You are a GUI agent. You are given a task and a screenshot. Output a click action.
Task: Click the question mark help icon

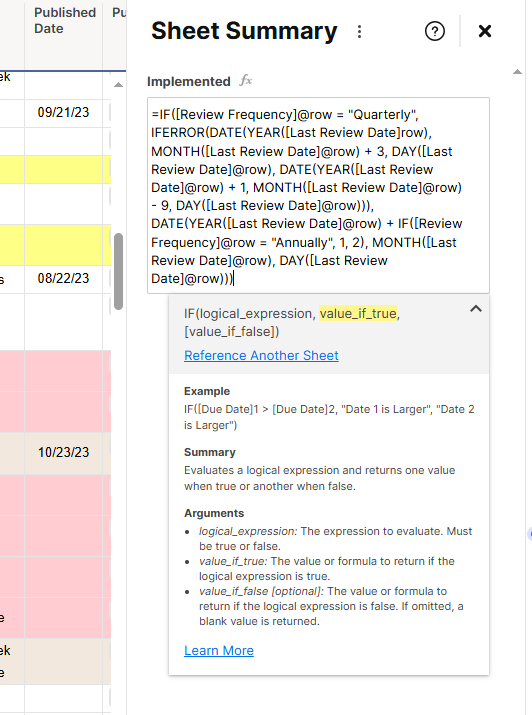click(434, 31)
